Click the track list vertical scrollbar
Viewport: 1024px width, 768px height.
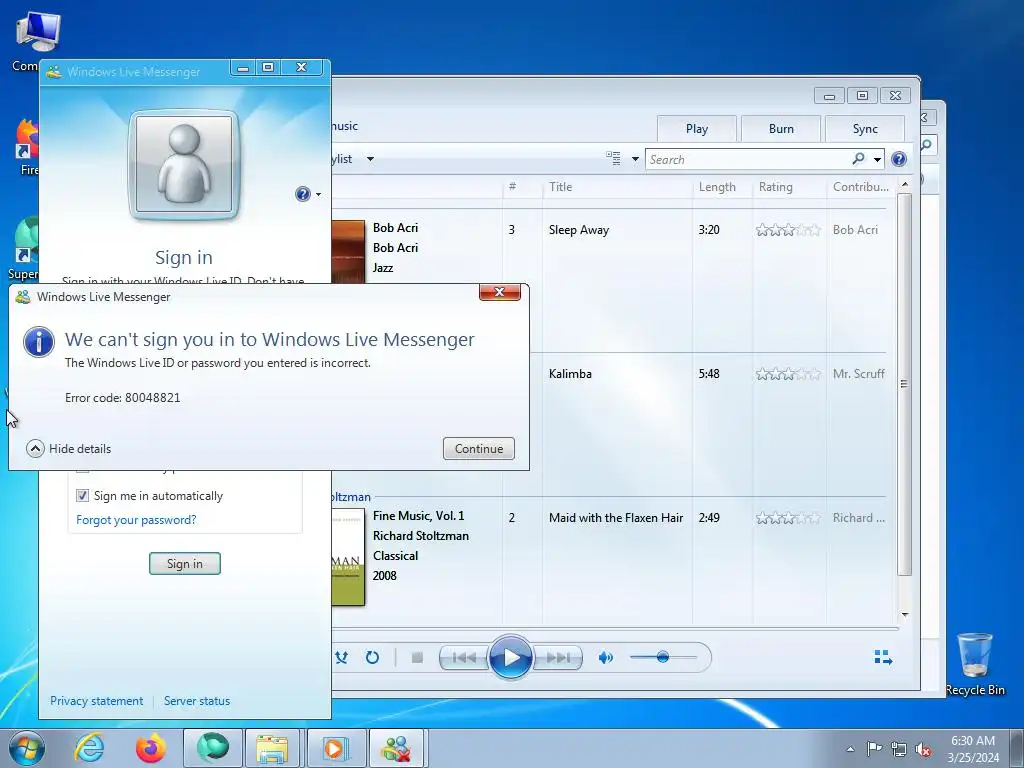904,384
